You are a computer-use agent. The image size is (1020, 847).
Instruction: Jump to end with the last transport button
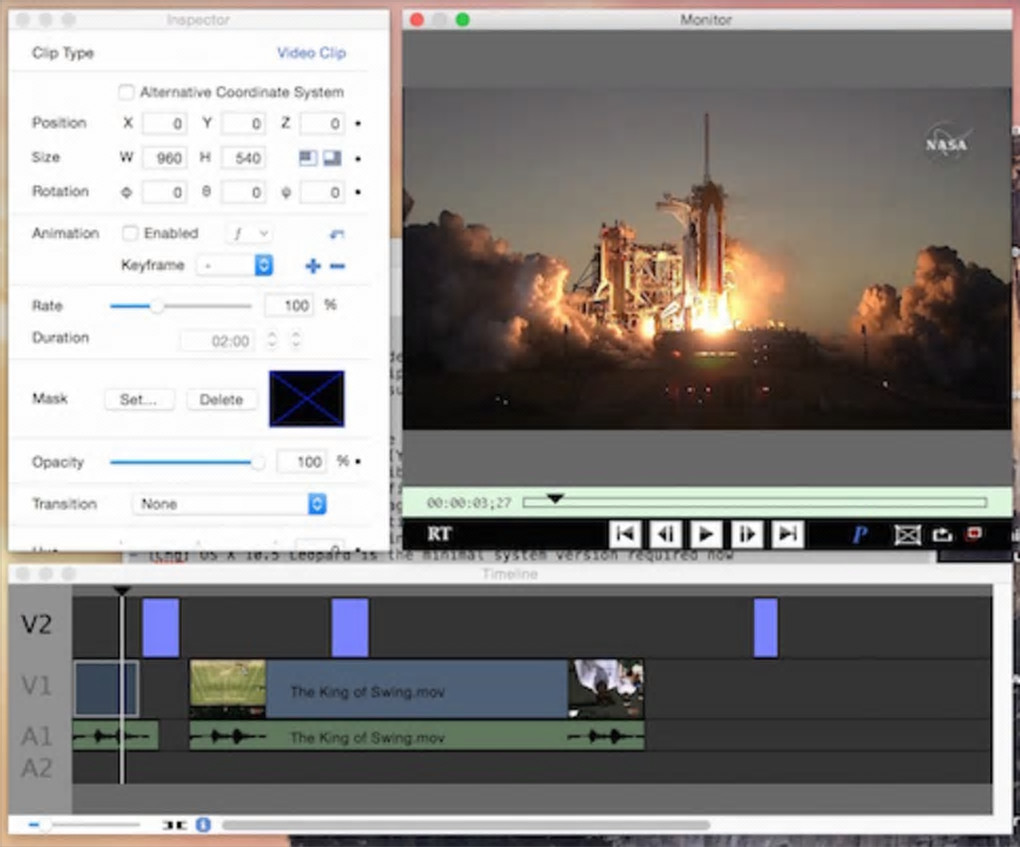click(x=787, y=534)
